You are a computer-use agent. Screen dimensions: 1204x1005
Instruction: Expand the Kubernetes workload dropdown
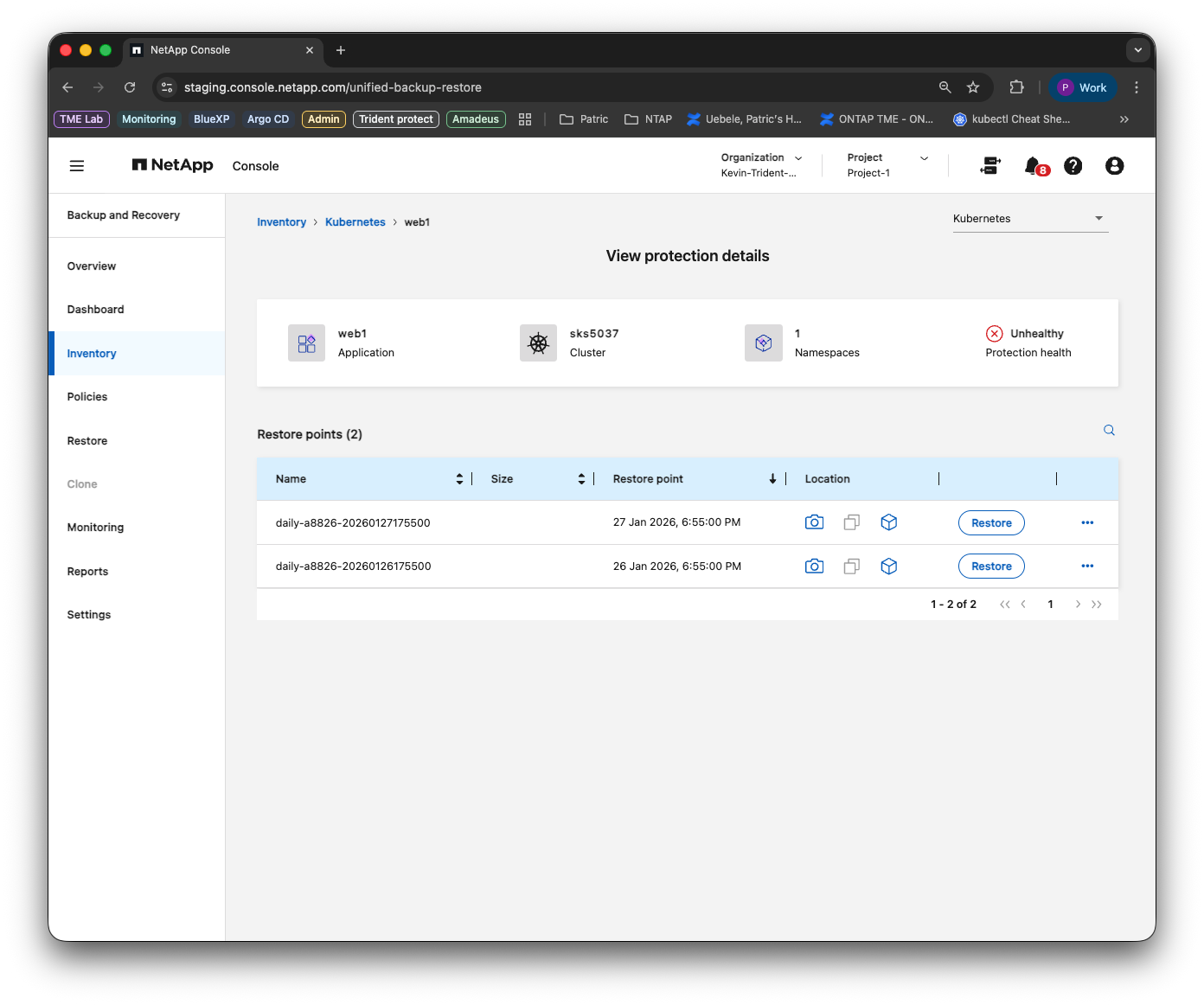click(1030, 219)
